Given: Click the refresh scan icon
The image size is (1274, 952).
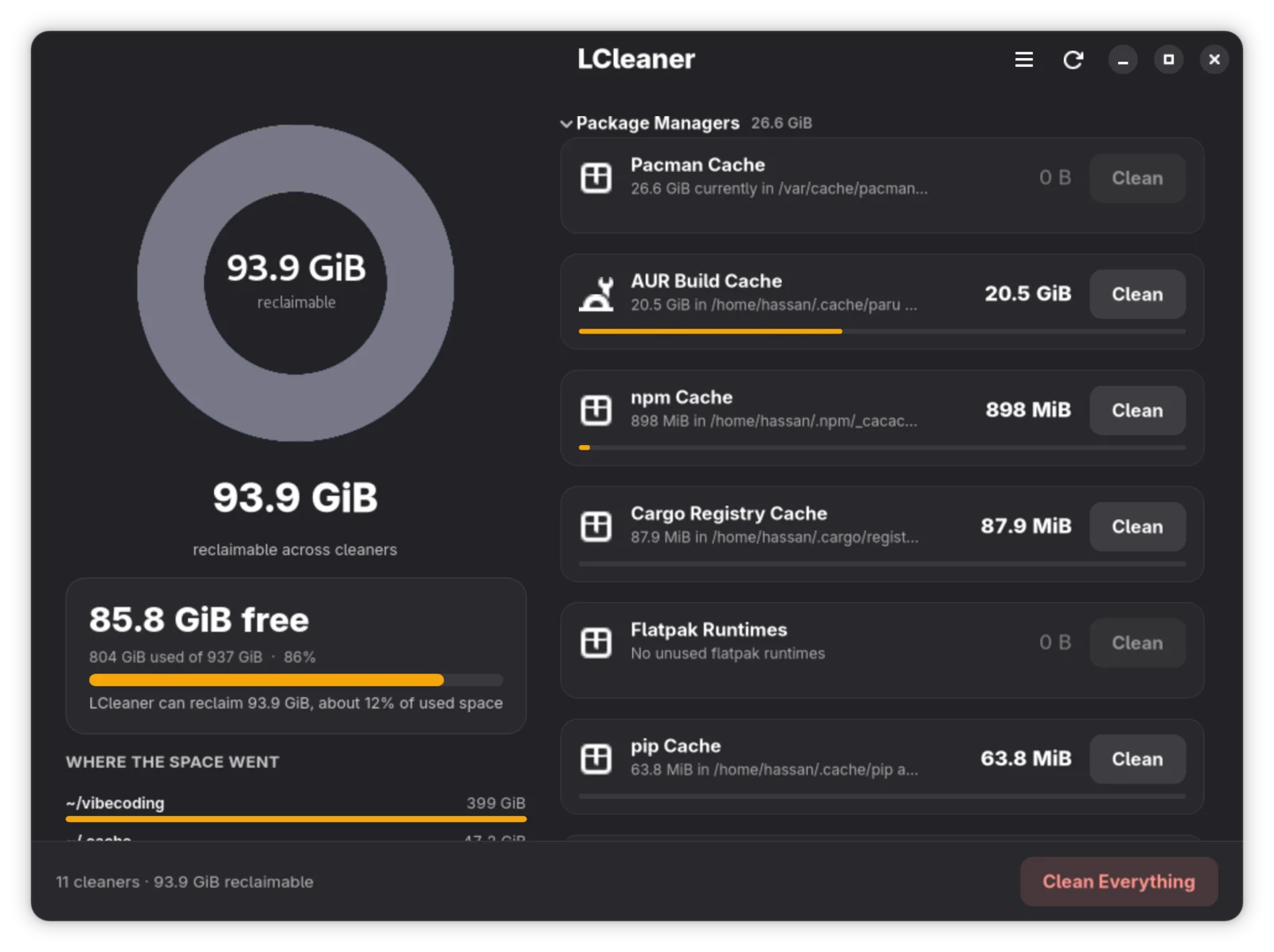Looking at the screenshot, I should click(1073, 60).
